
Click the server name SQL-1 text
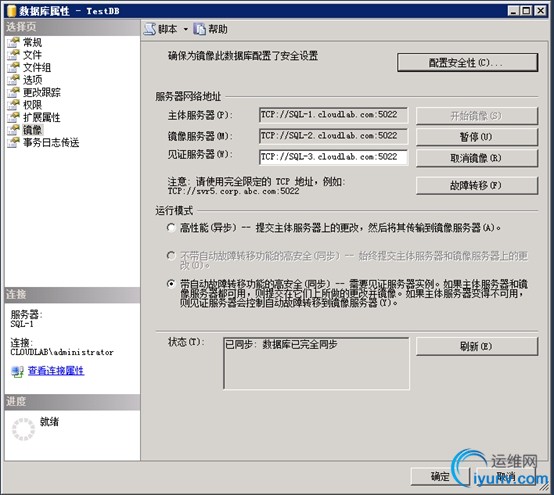point(22,324)
